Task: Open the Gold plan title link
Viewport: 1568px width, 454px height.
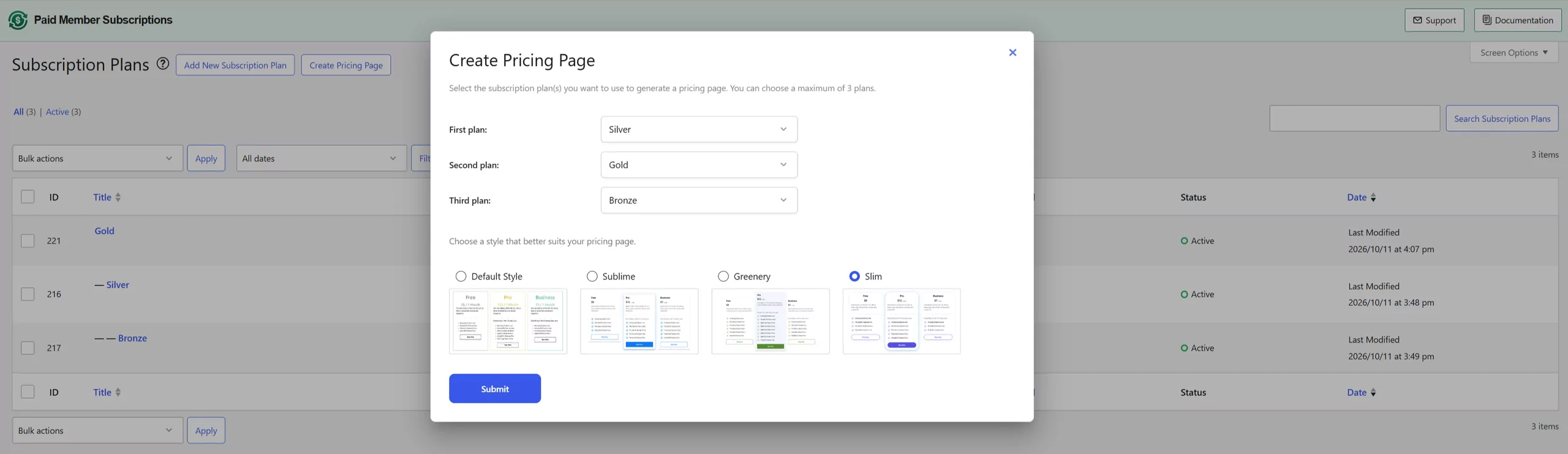Action: (104, 231)
